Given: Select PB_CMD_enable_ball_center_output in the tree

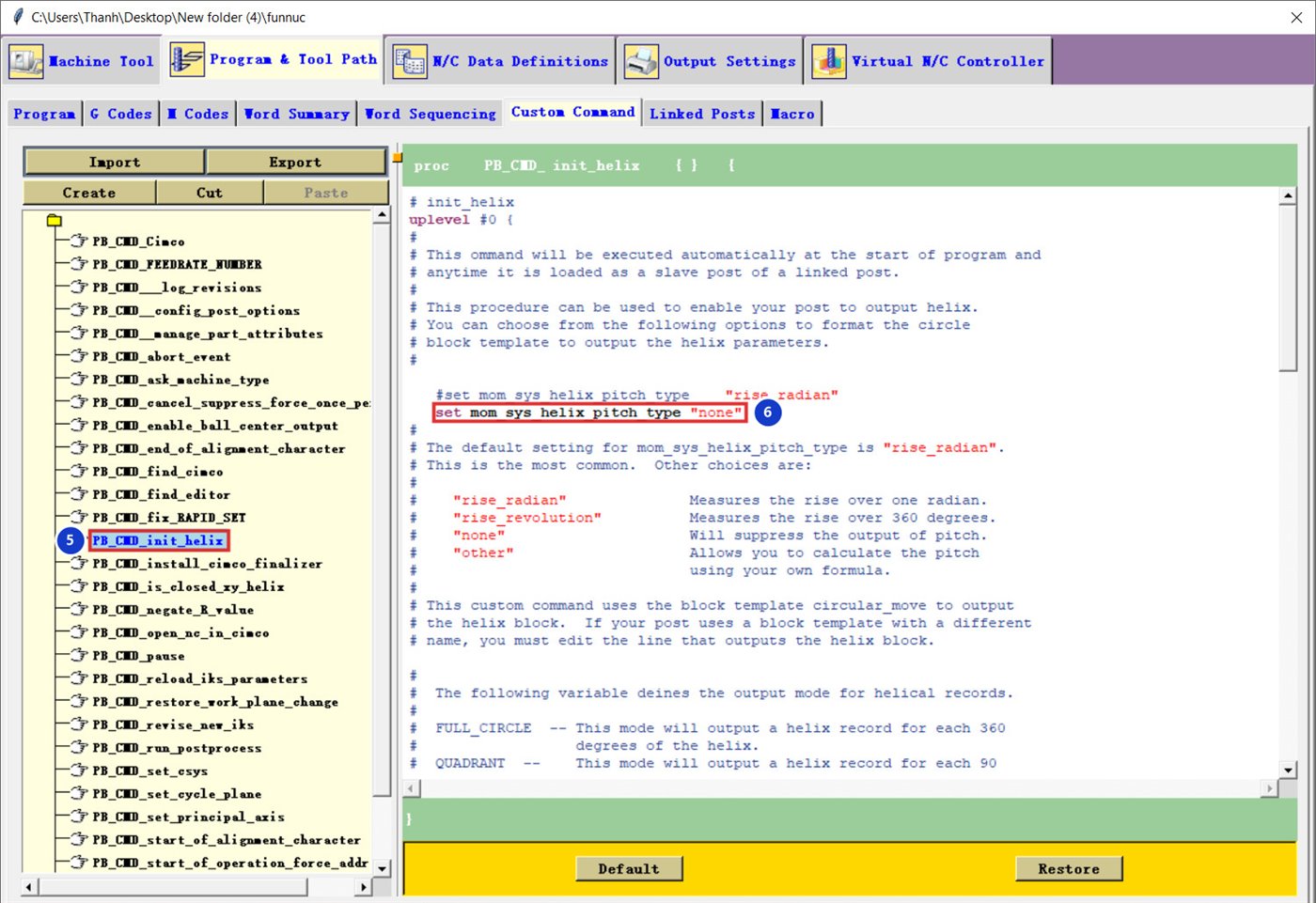Looking at the screenshot, I should [x=215, y=426].
